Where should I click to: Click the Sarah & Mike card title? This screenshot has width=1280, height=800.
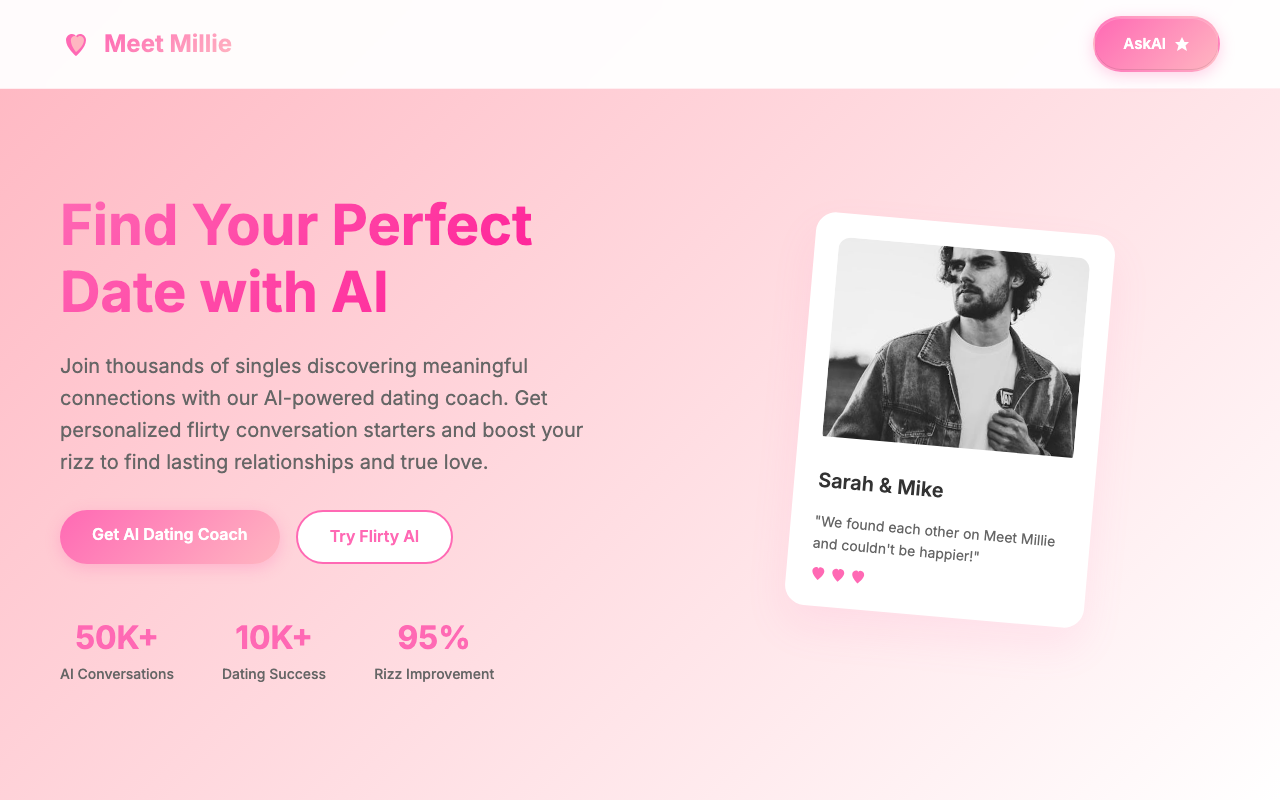click(880, 485)
